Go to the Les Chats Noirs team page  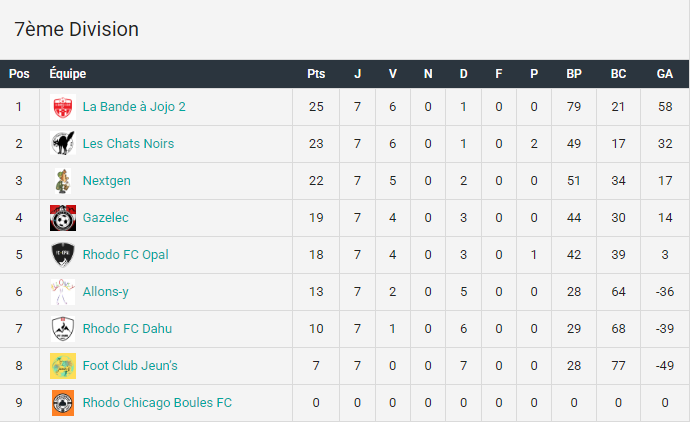[x=128, y=143]
